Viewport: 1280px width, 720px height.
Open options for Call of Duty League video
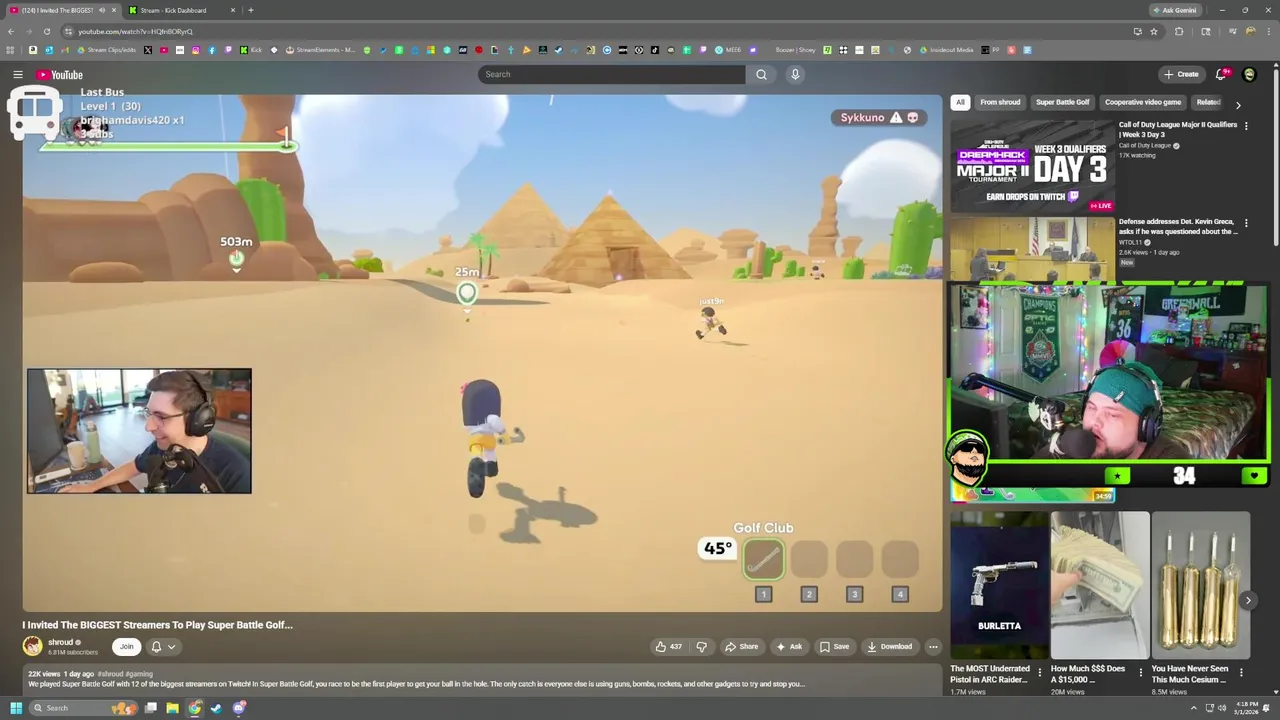click(1246, 126)
